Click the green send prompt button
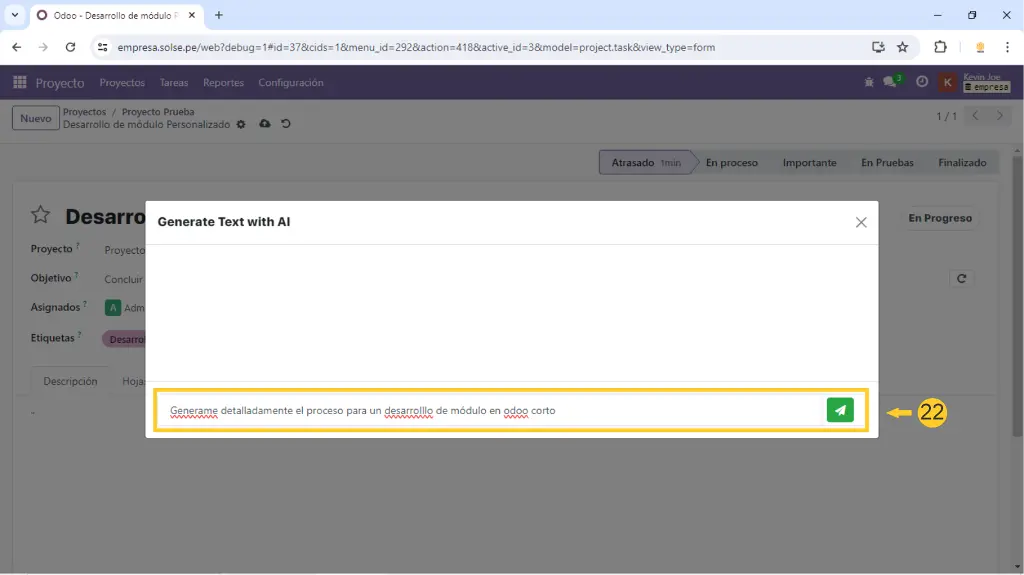 click(840, 410)
